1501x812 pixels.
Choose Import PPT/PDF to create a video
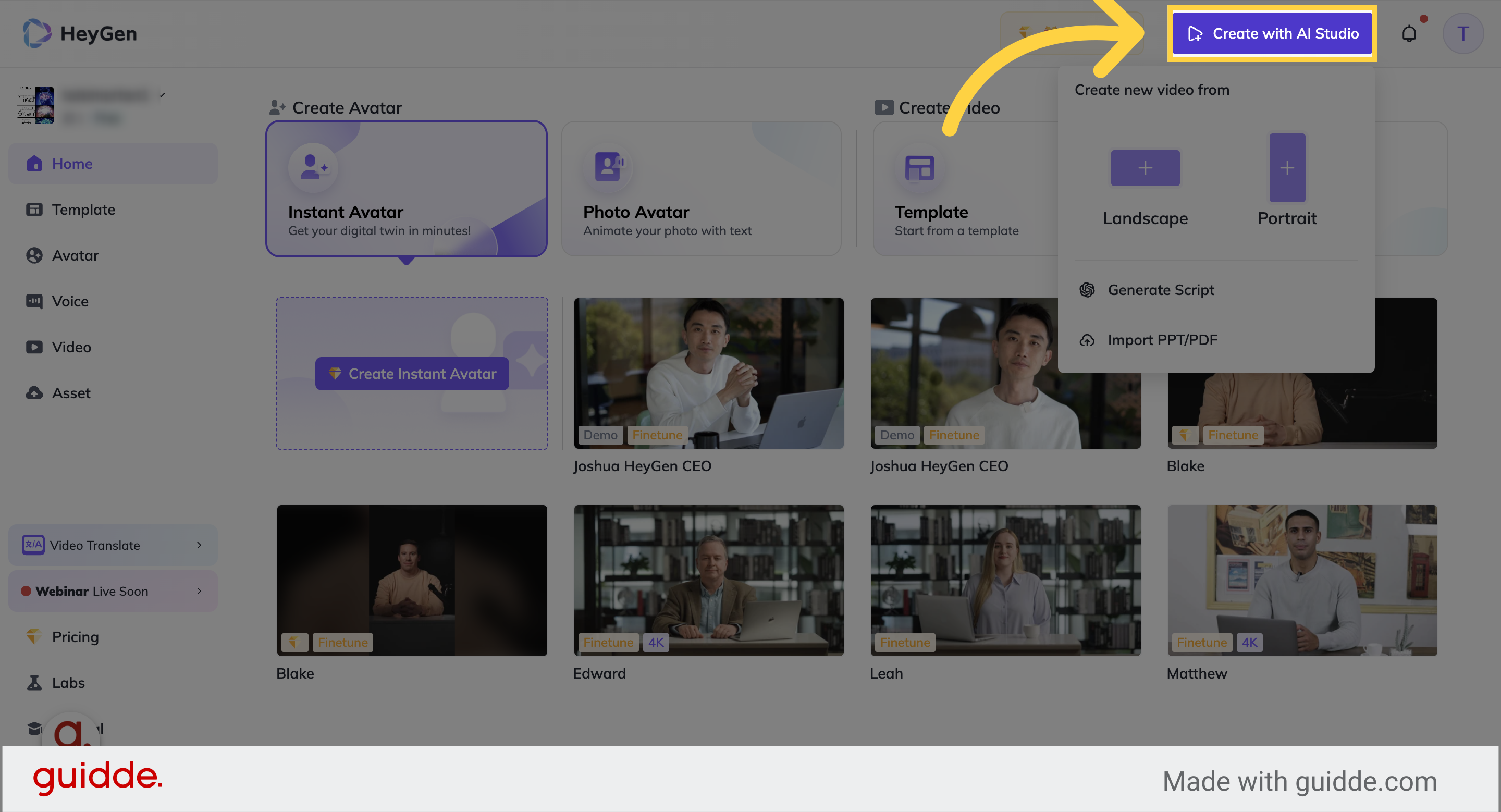pos(1162,340)
